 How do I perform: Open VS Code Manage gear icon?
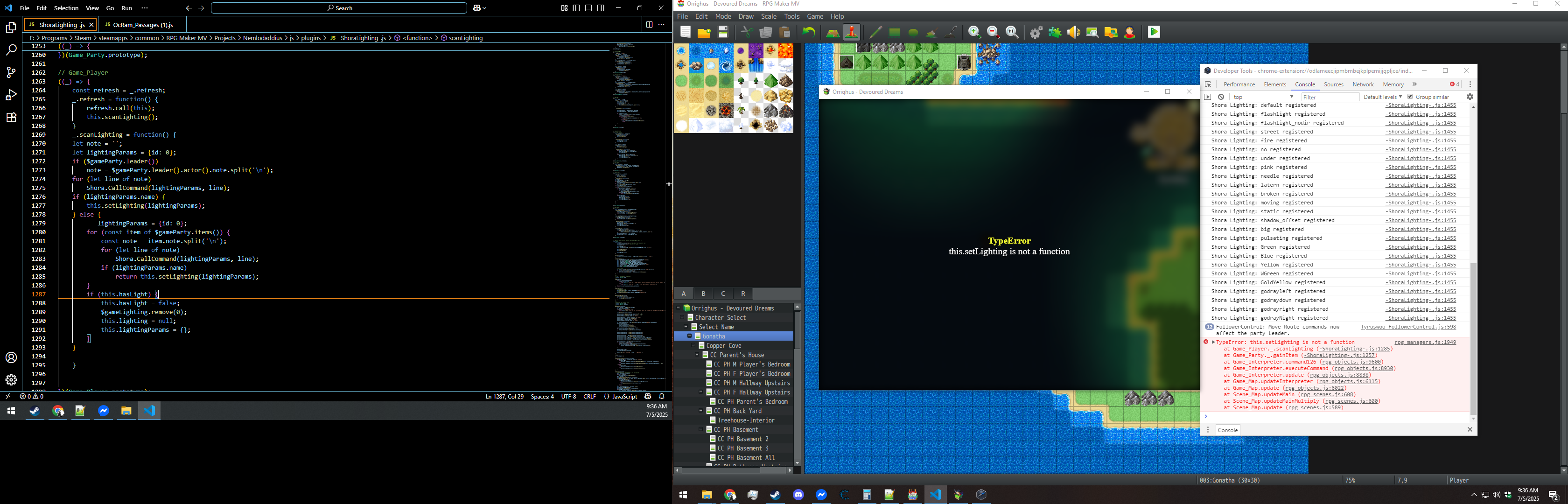coord(11,380)
